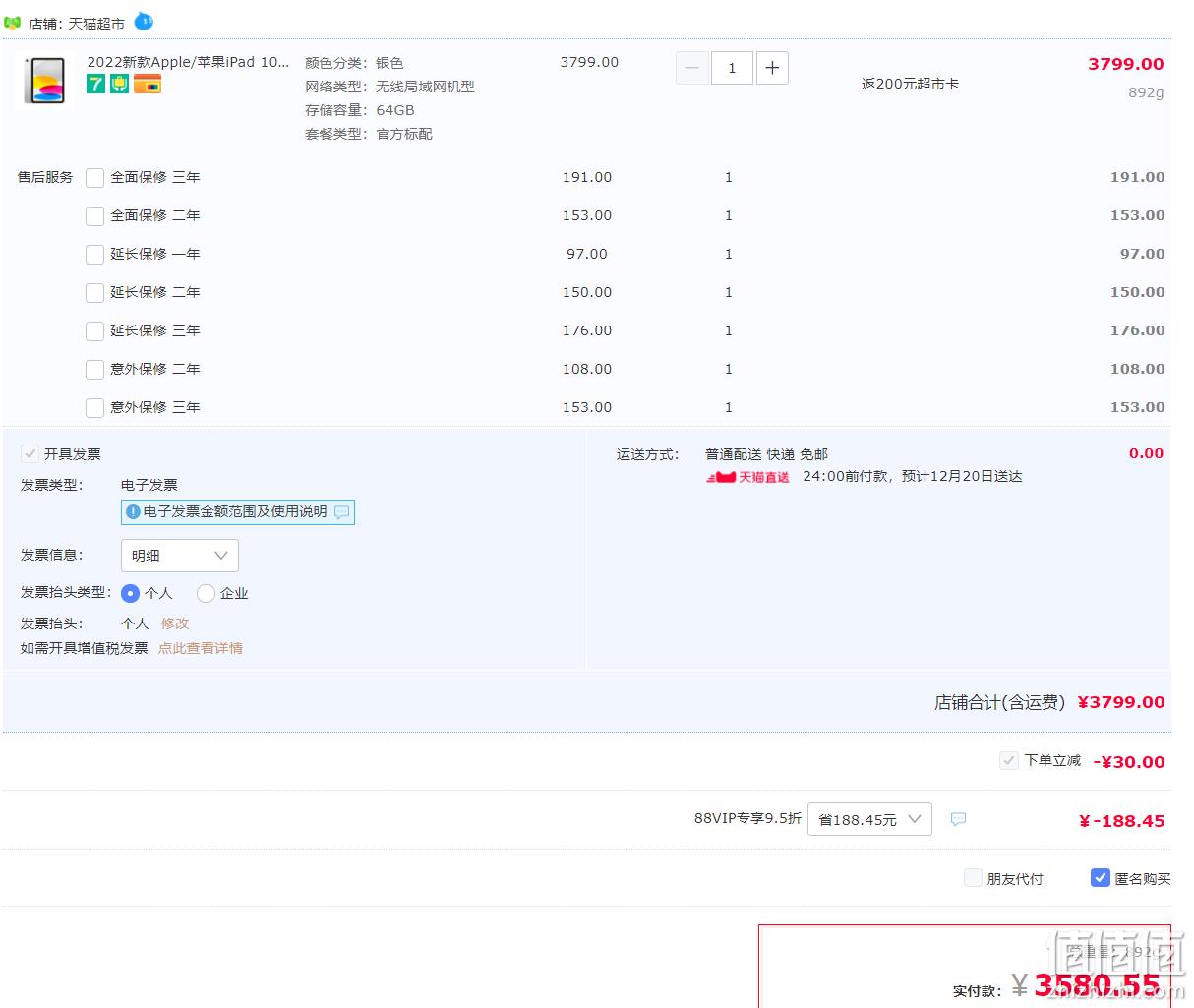Image resolution: width=1194 pixels, height=1008 pixels.
Task: Click the comment bubble beside 电子发票金额范围及使用说明
Action: [x=341, y=512]
